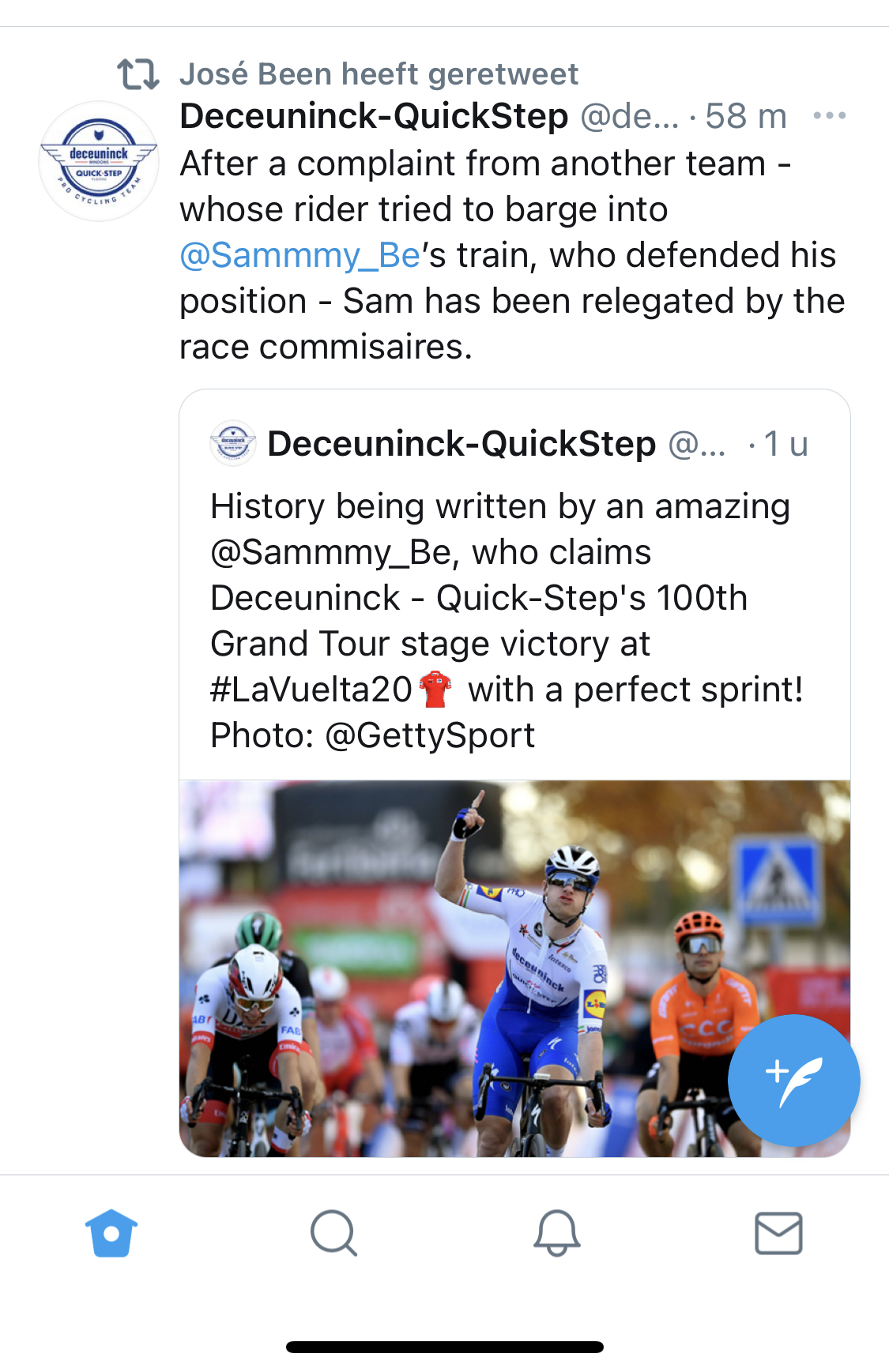Open the Deceuninck-QuickStep author name
889x1372 pixels.
point(374,116)
